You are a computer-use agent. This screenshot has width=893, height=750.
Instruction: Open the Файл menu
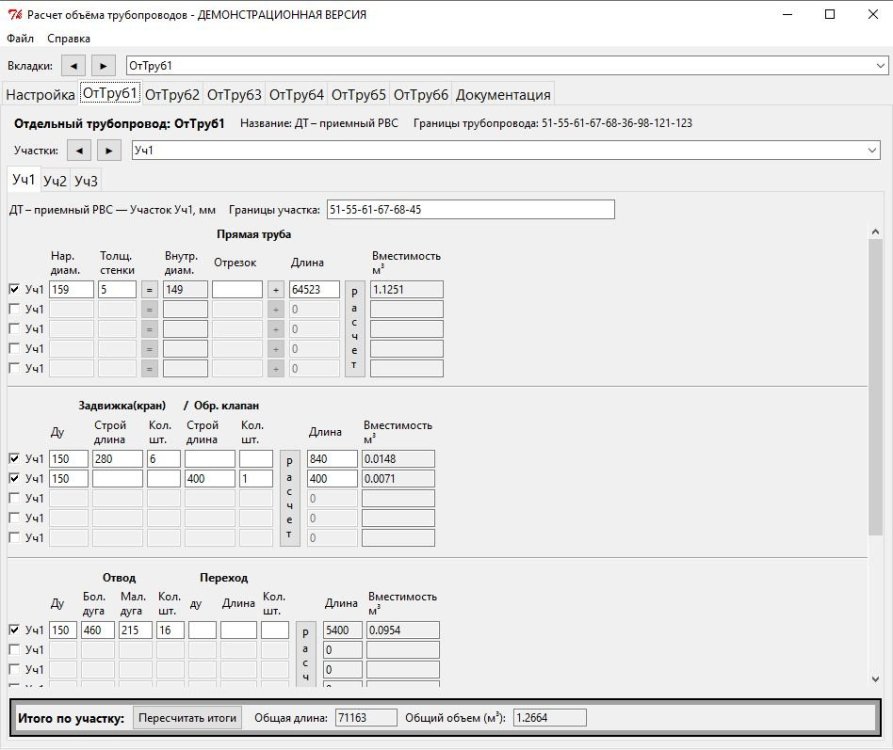[20, 38]
